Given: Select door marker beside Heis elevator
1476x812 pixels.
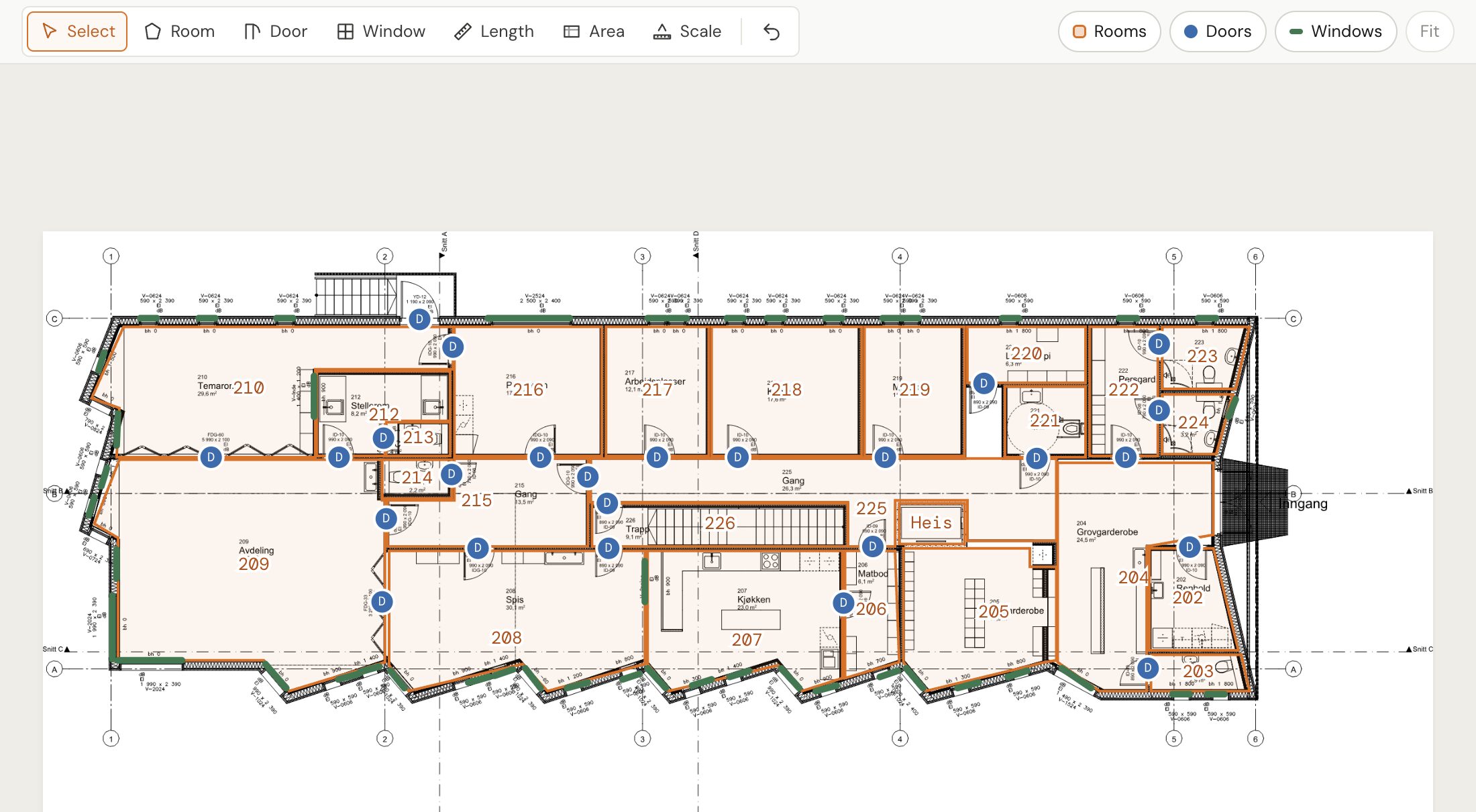Looking at the screenshot, I should (872, 546).
